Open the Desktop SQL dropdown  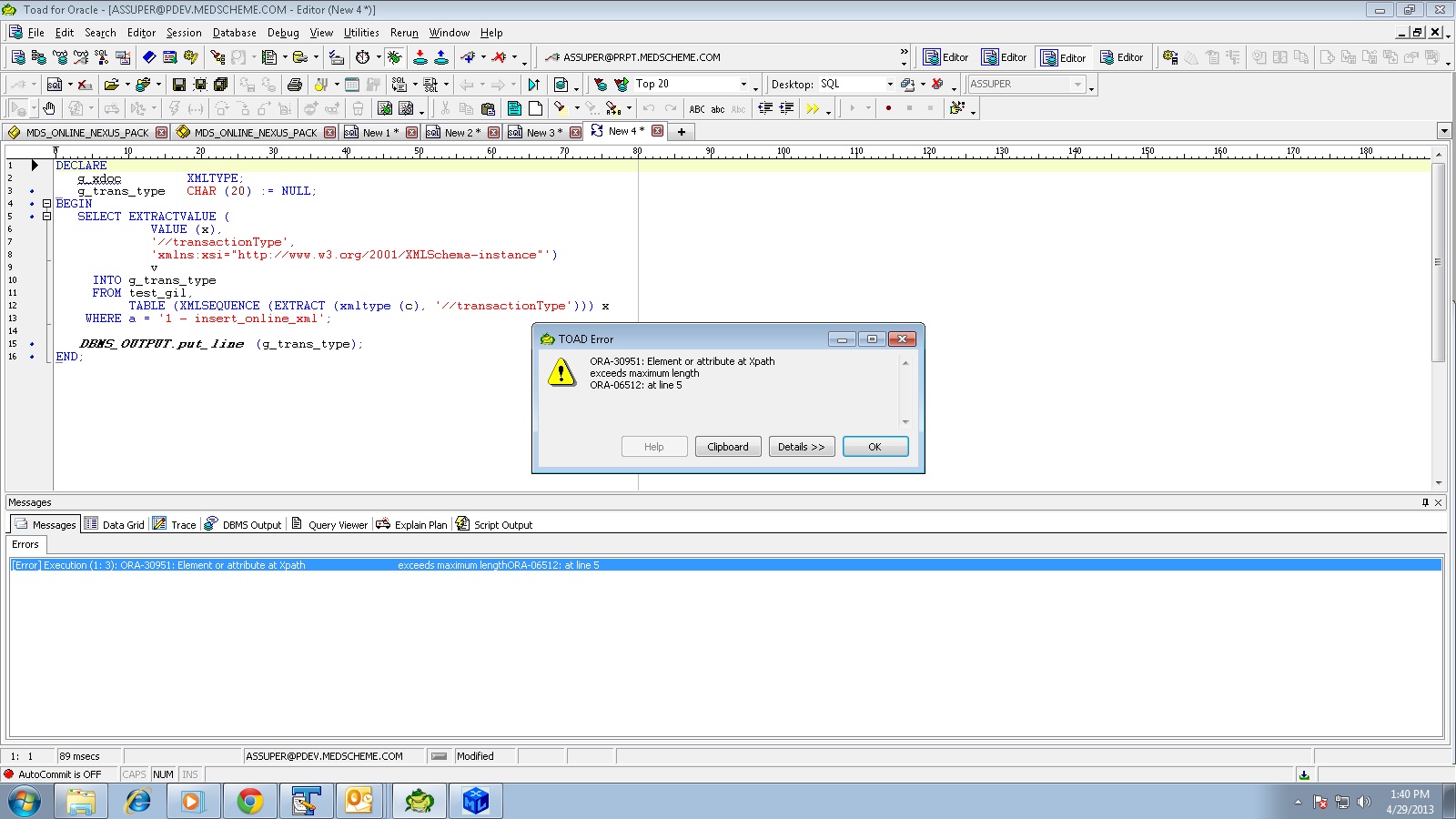tap(890, 85)
